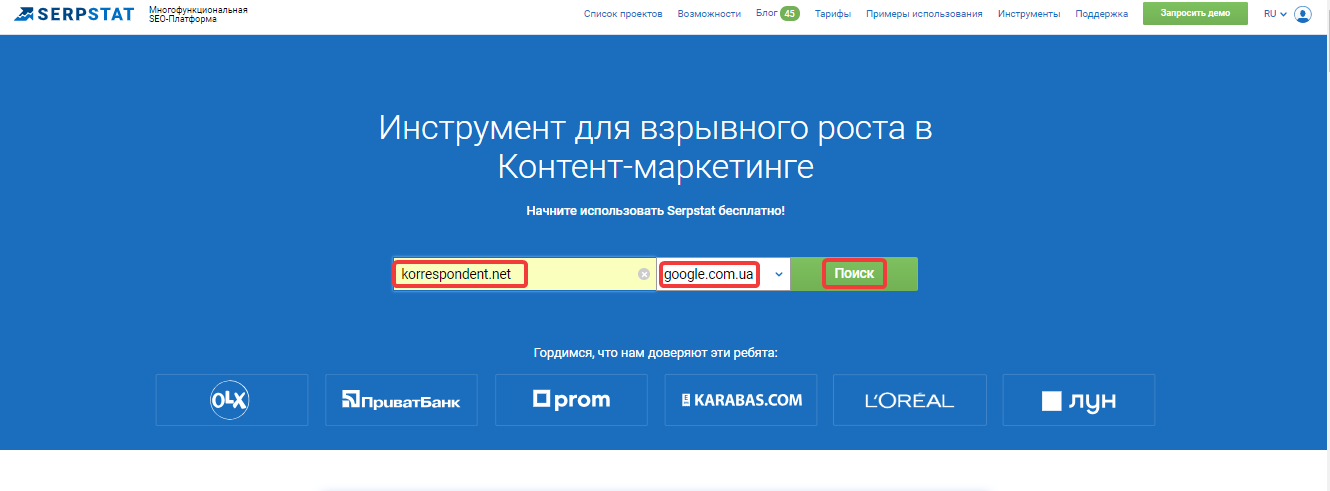Click the OLX client logo
Image resolution: width=1330 pixels, height=491 pixels.
[232, 401]
